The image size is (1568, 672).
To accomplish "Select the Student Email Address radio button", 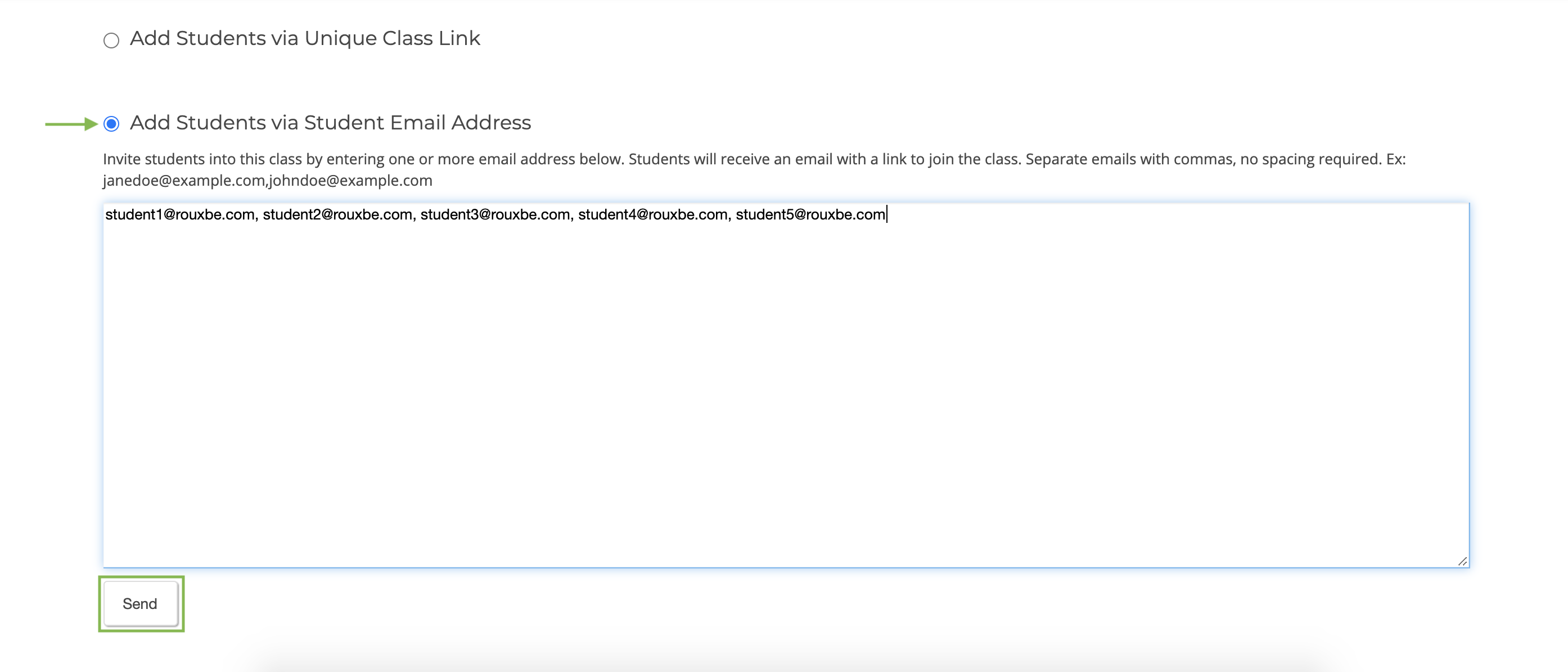I will click(111, 124).
